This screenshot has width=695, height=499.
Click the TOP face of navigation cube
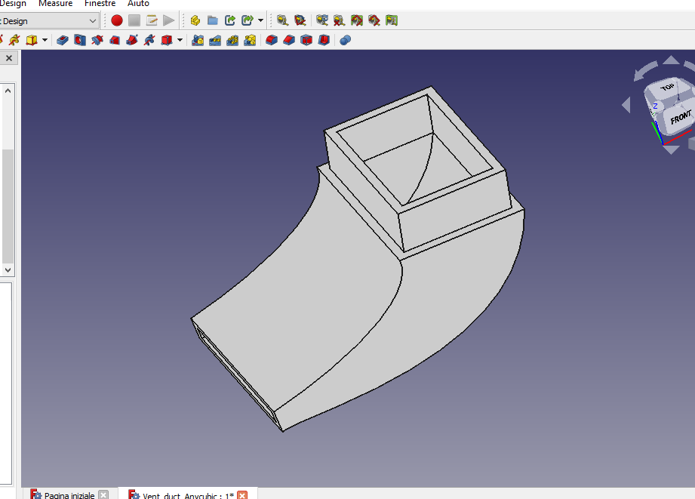tap(668, 88)
